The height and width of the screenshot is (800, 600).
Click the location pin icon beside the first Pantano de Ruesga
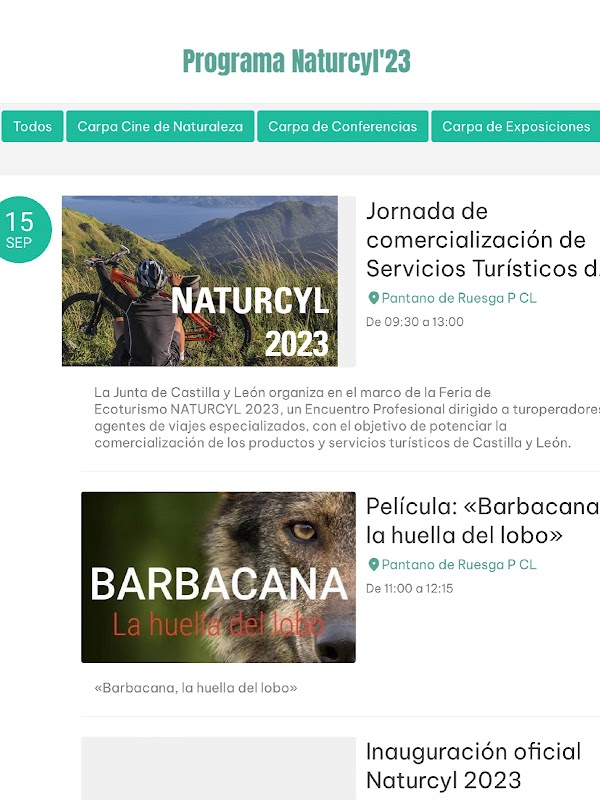pyautogui.click(x=373, y=298)
